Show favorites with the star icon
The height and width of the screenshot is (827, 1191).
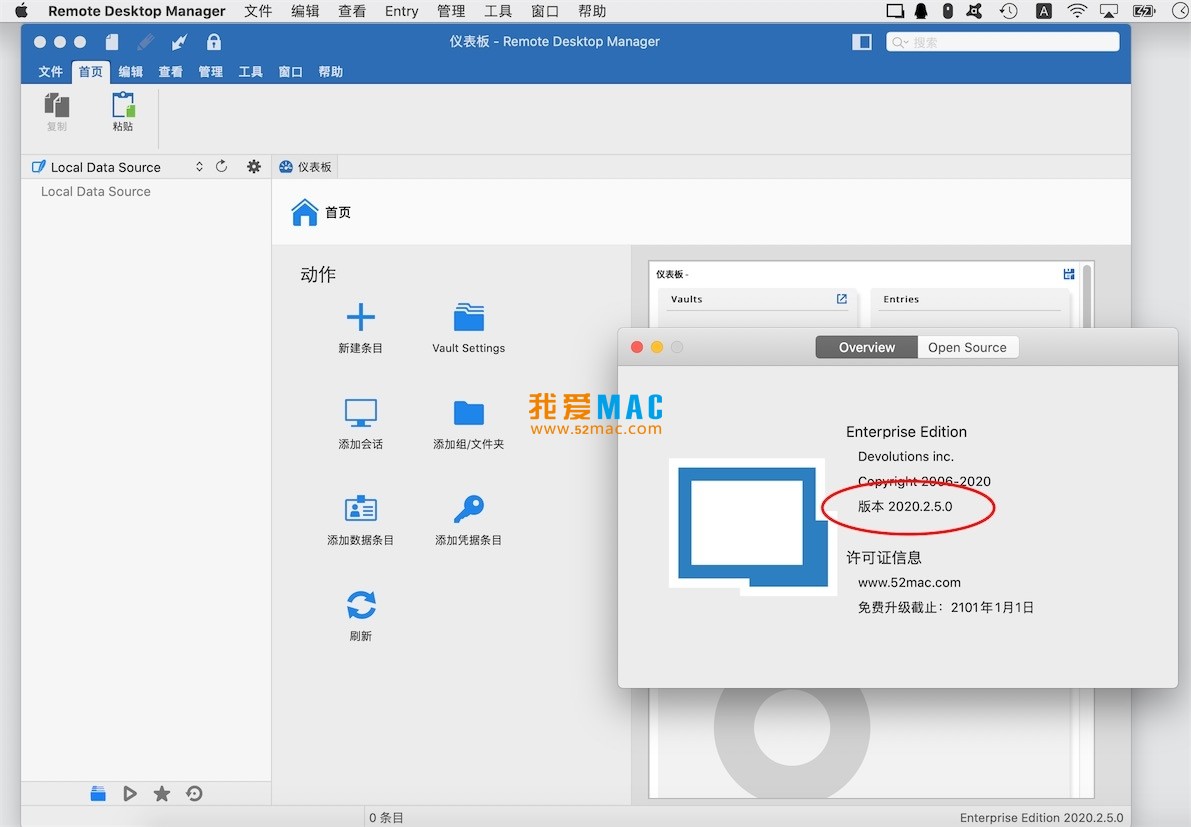pyautogui.click(x=162, y=793)
